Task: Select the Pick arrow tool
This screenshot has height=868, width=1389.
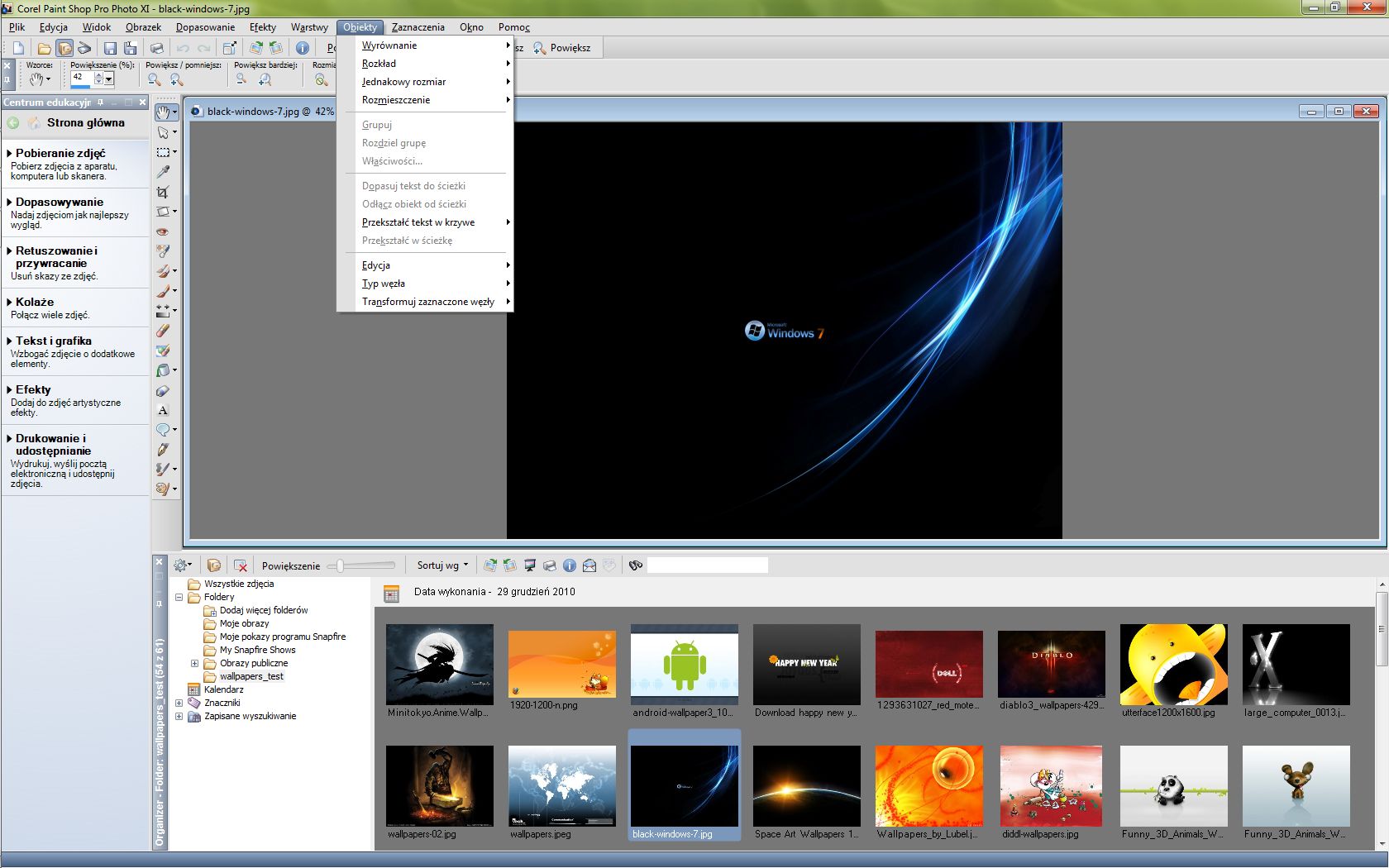Action: tap(164, 132)
